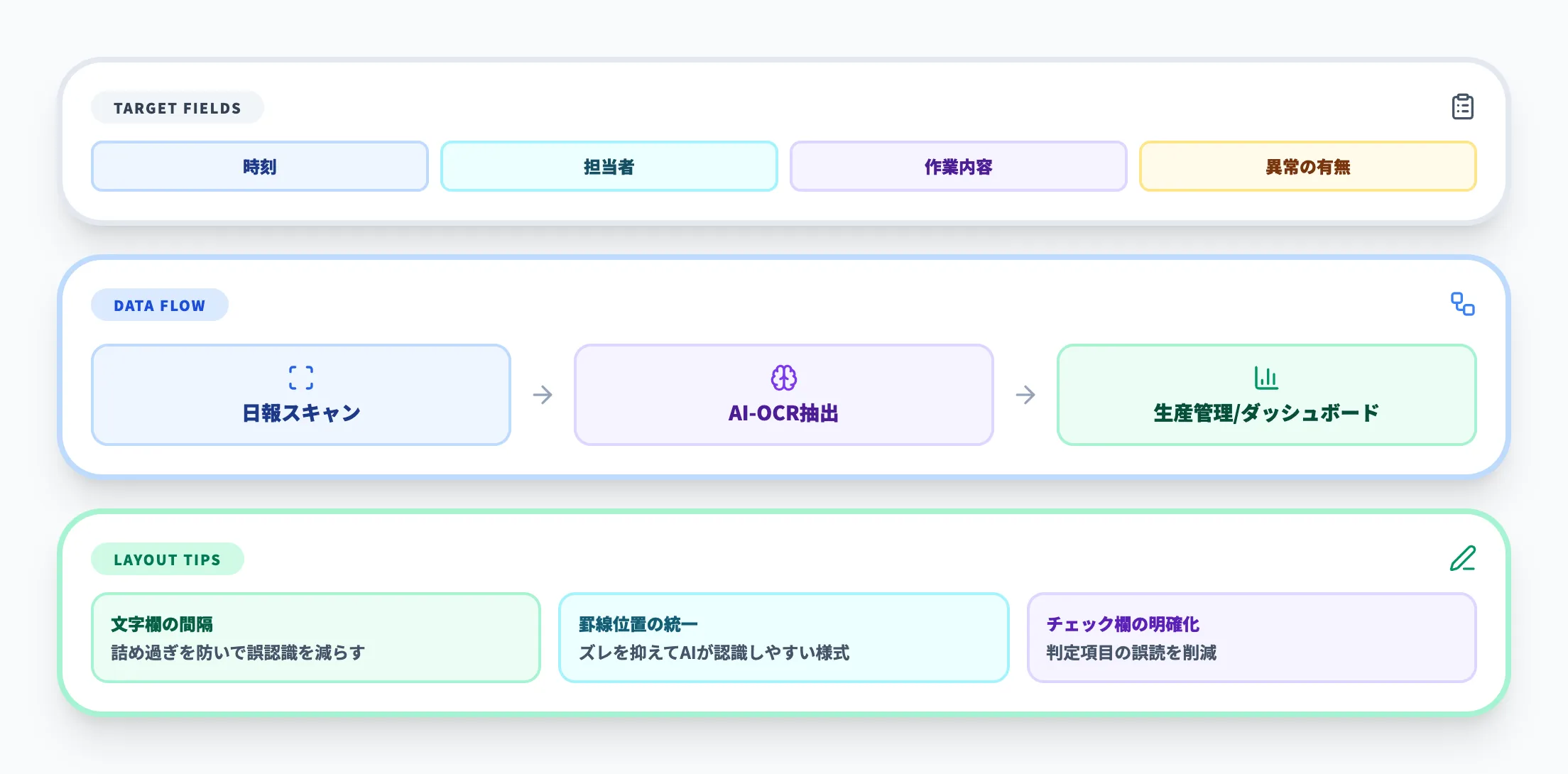1568x774 pixels.
Task: Click the arrow between 日報スキャン and AI-OCR抽出
Action: tap(543, 395)
